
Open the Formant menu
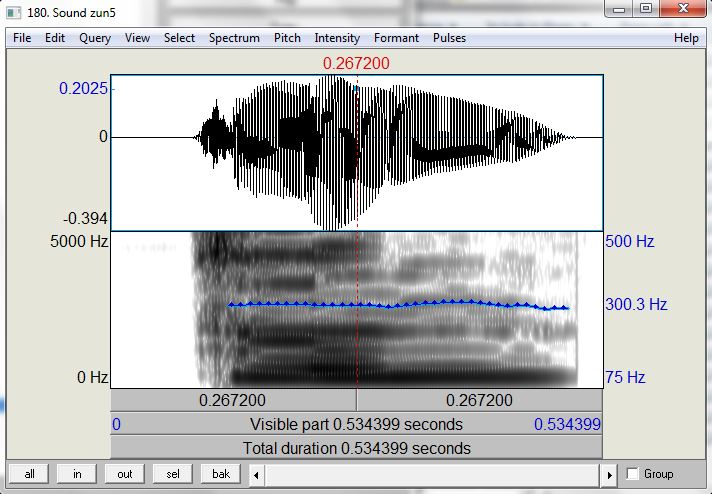(396, 38)
